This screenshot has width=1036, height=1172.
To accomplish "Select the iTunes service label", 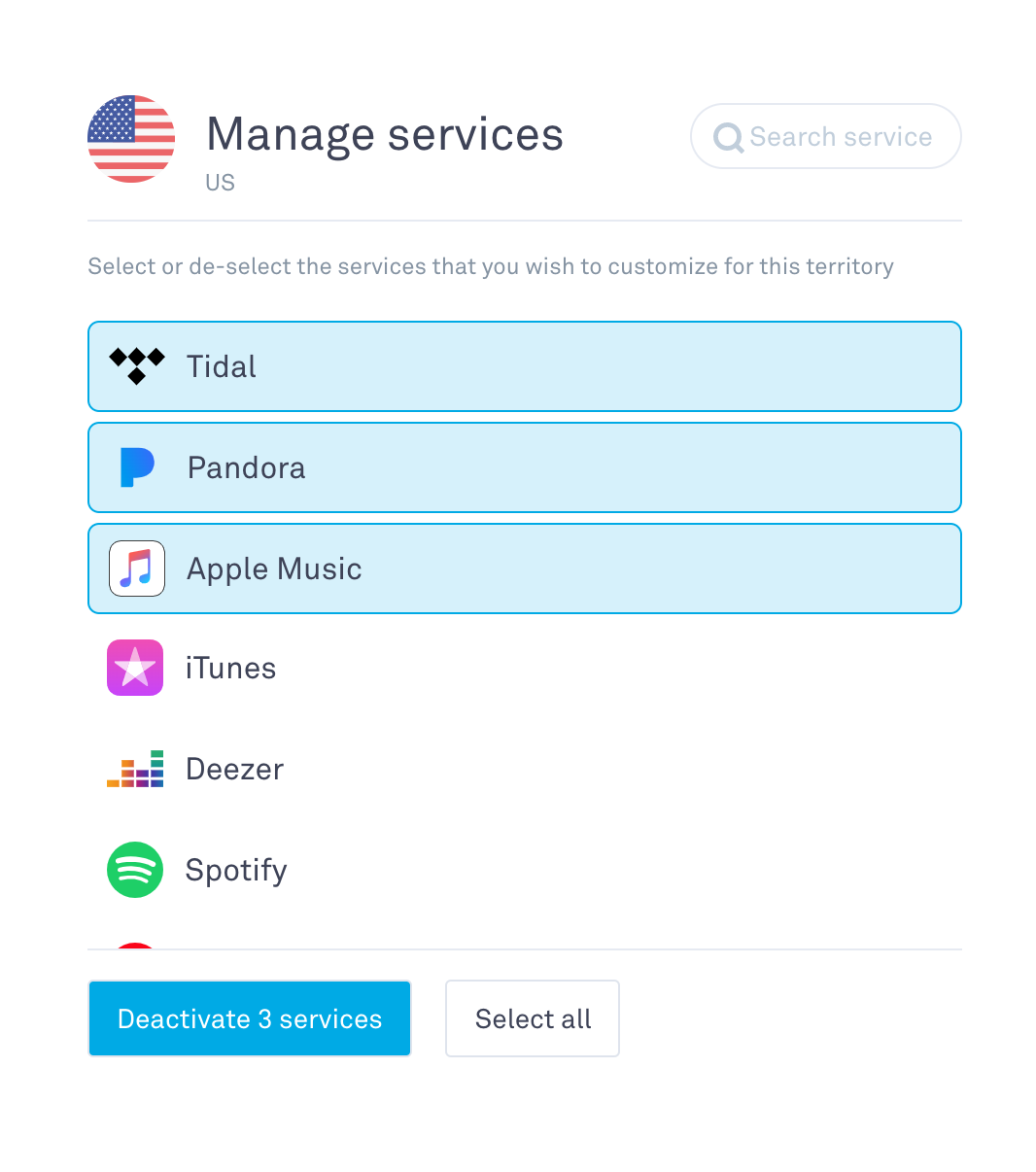I will [x=230, y=669].
